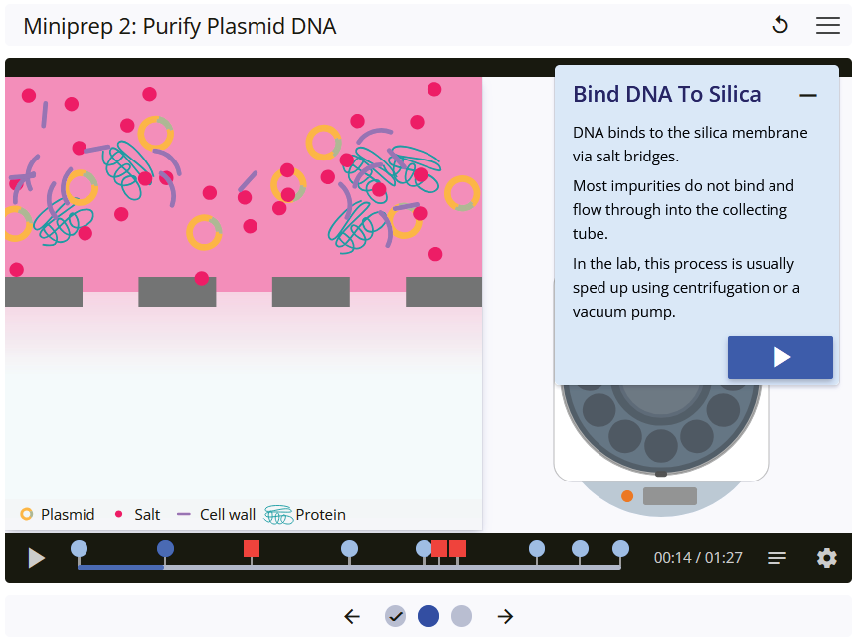Screen dimensions: 856x642
Task: Click the Cell wall legend entry
Action: tap(217, 514)
